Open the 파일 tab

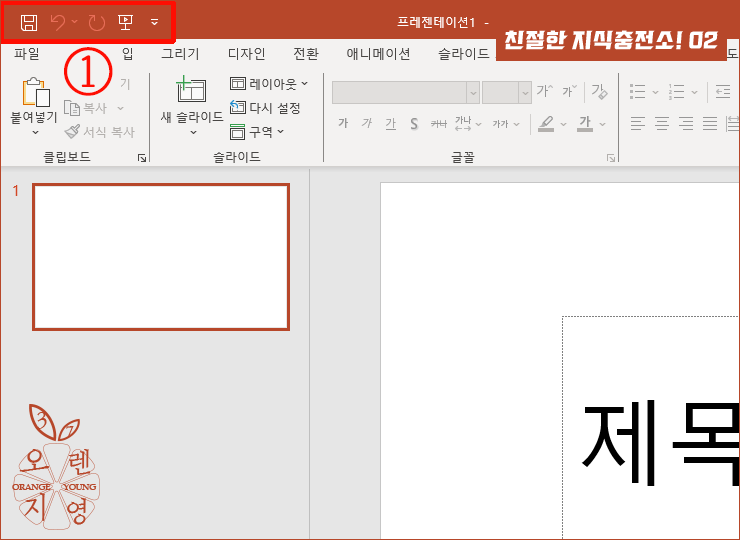coord(26,54)
